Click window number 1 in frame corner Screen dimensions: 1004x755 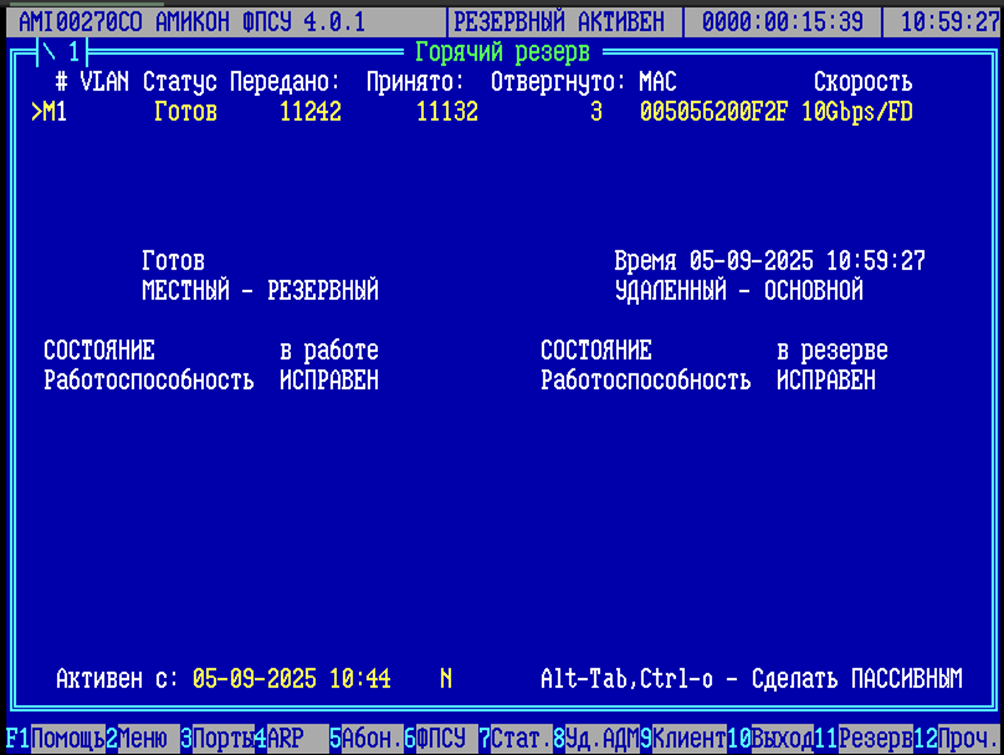(x=73, y=51)
